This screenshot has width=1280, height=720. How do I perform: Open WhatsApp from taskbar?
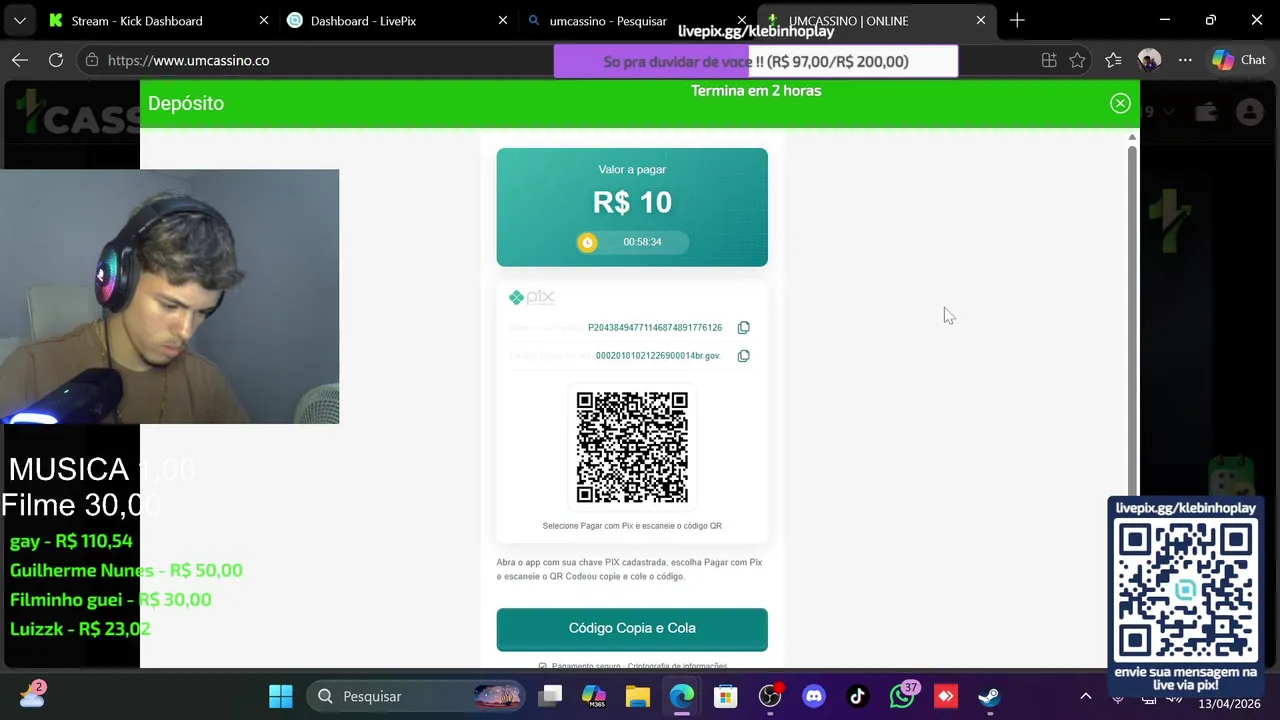pos(902,696)
